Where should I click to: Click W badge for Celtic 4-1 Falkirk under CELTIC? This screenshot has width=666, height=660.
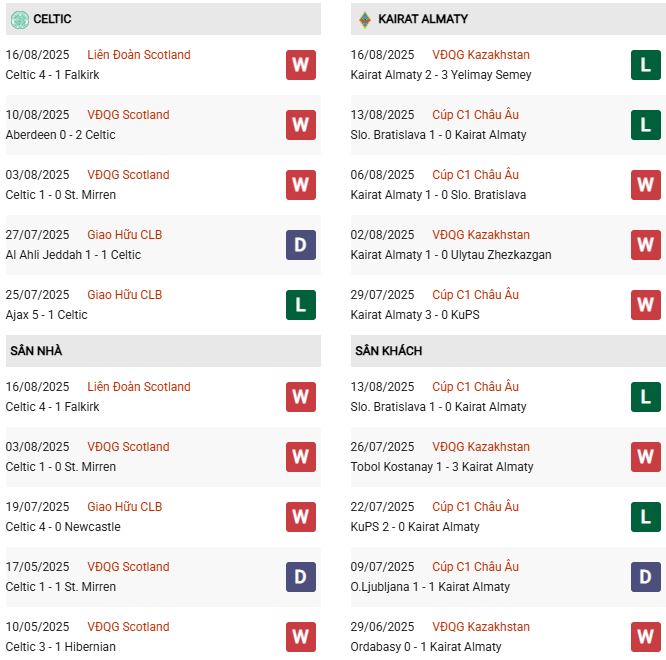(x=300, y=65)
